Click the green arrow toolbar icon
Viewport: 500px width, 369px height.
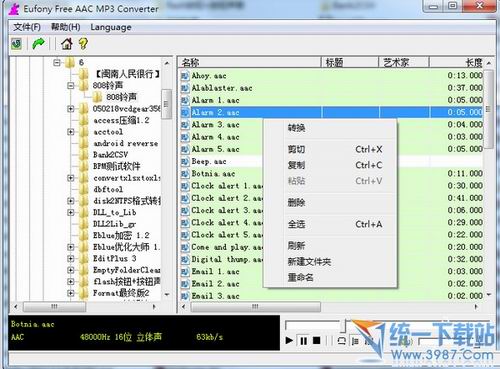[38, 44]
